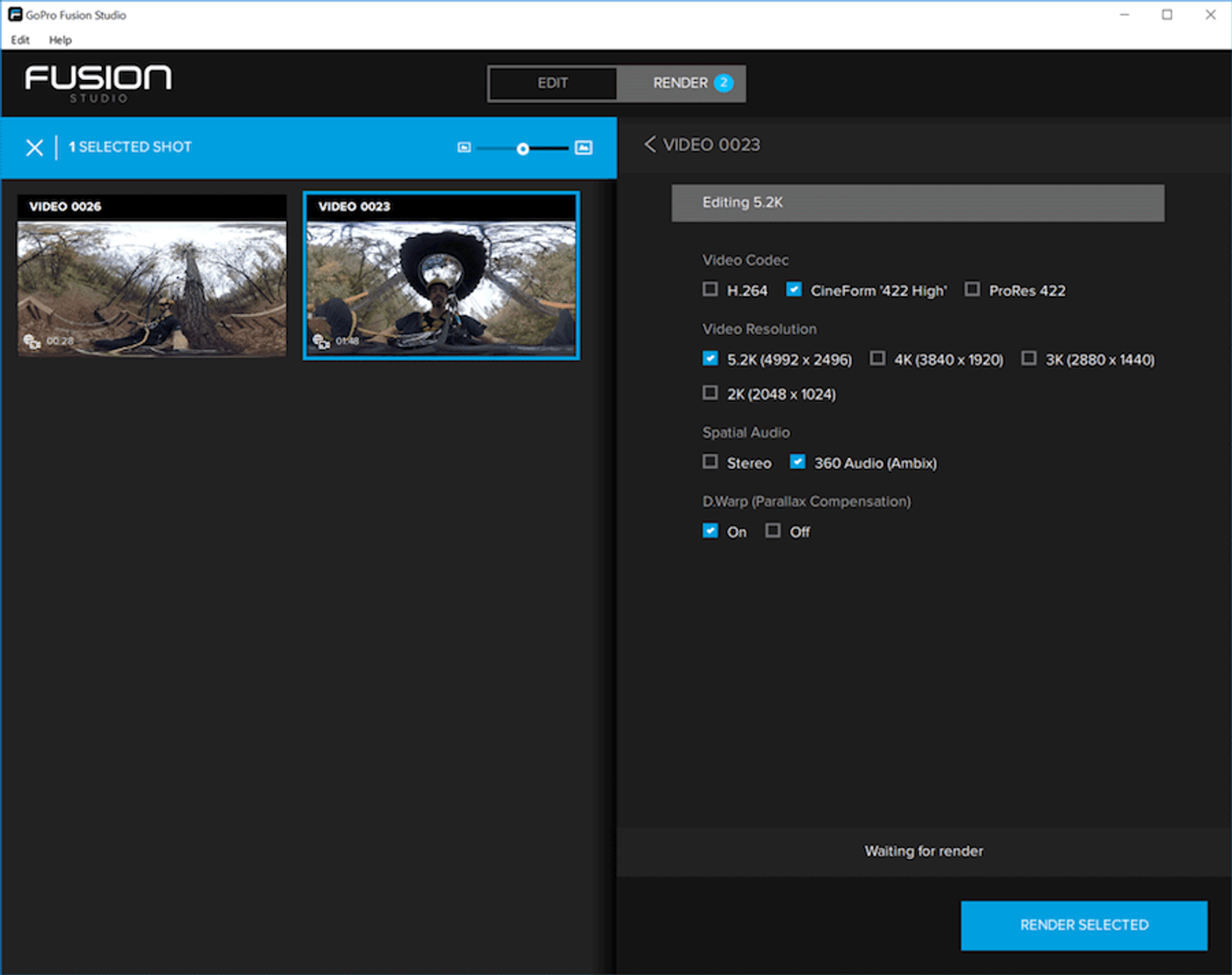Toggle 360 Audio (Ambix) checkbox
The image size is (1232, 975).
(x=797, y=461)
